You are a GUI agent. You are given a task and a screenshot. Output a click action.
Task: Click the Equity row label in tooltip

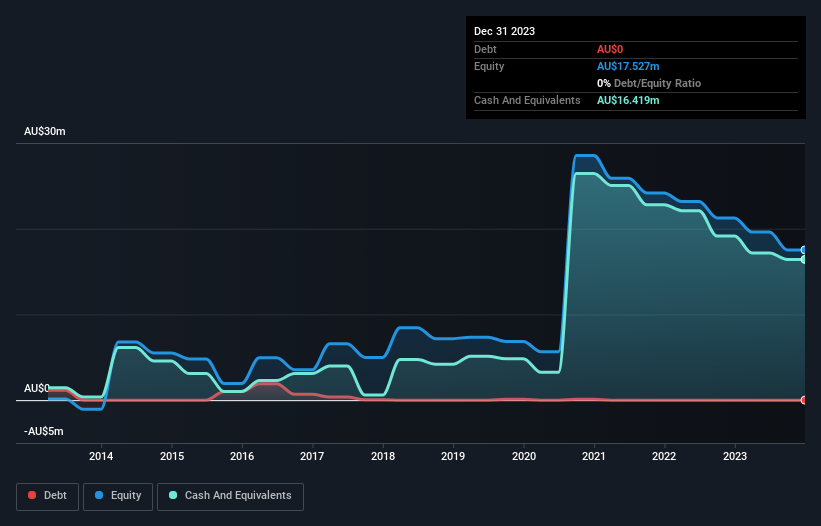pyautogui.click(x=489, y=66)
